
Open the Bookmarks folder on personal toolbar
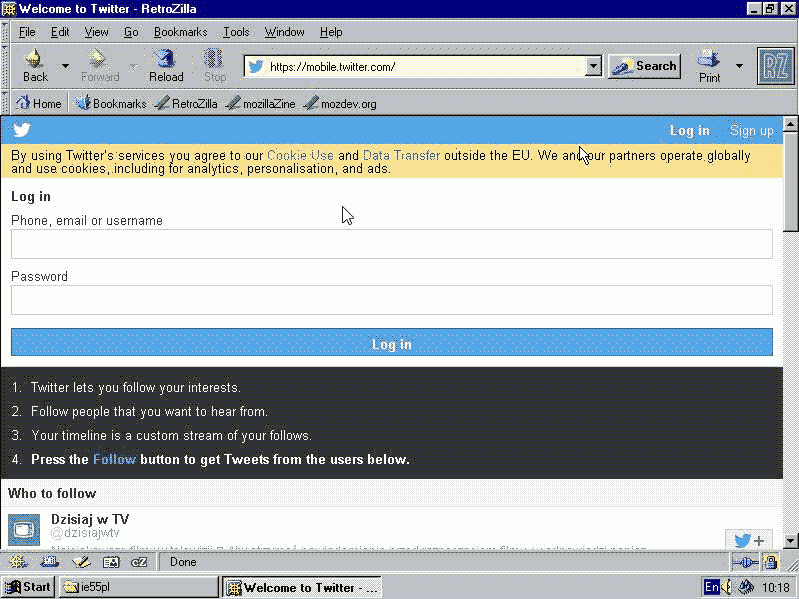[111, 103]
